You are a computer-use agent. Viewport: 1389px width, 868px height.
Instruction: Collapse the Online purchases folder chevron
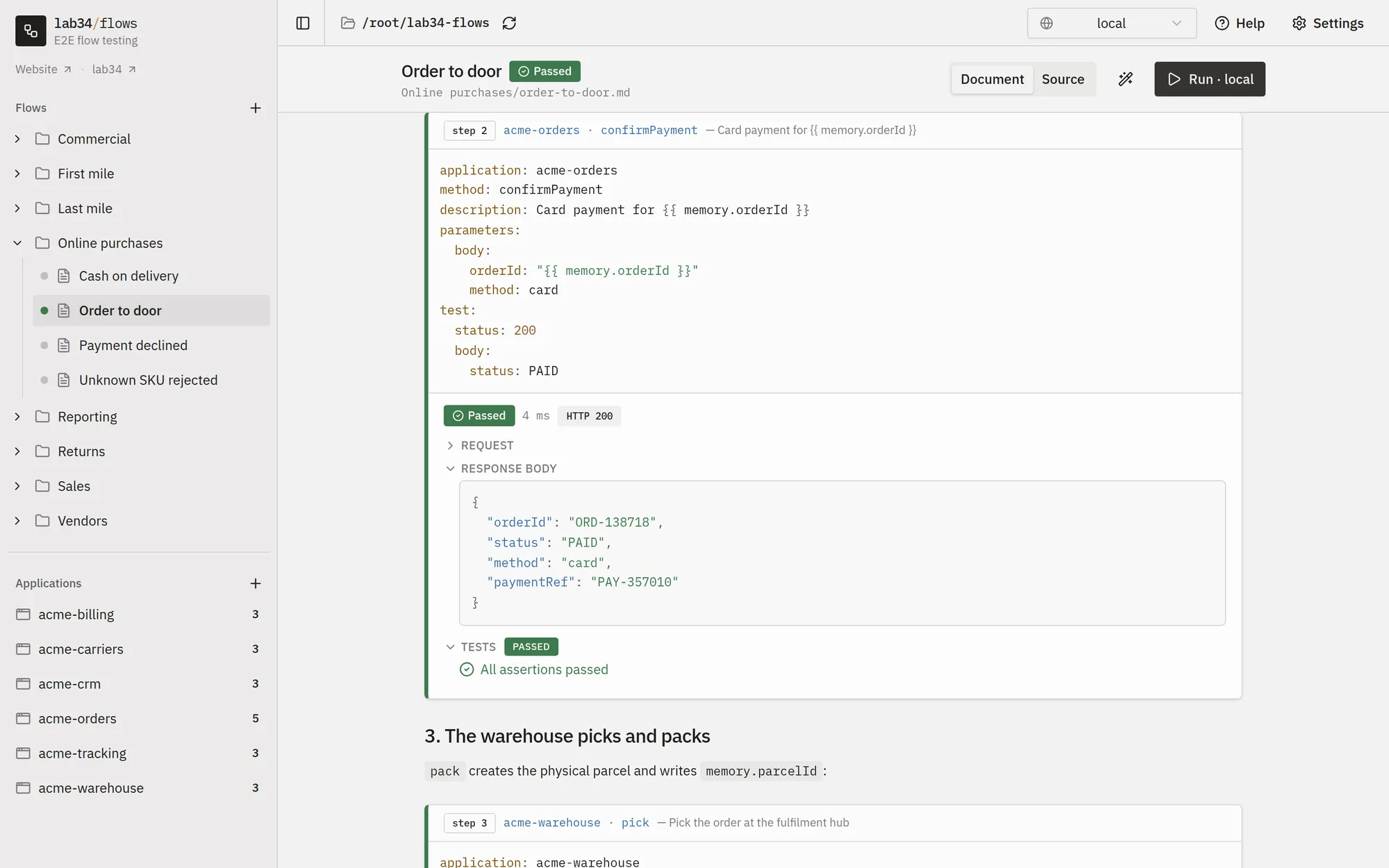tap(17, 243)
